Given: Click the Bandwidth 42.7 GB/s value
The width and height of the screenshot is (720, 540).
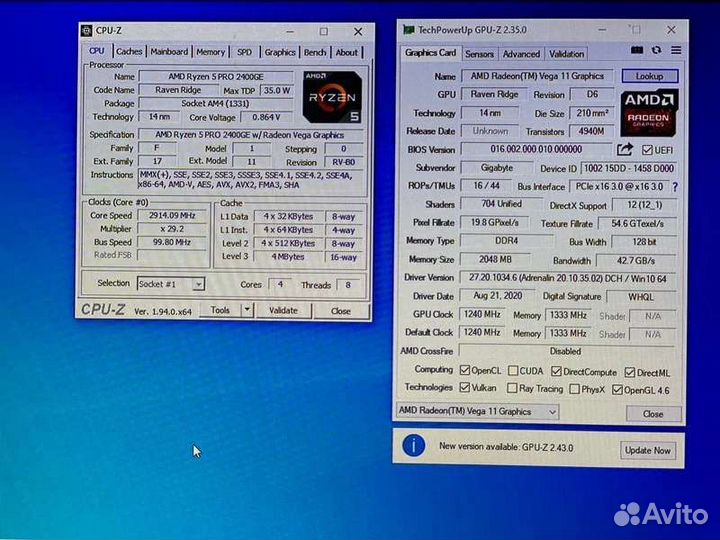Looking at the screenshot, I should [636, 260].
